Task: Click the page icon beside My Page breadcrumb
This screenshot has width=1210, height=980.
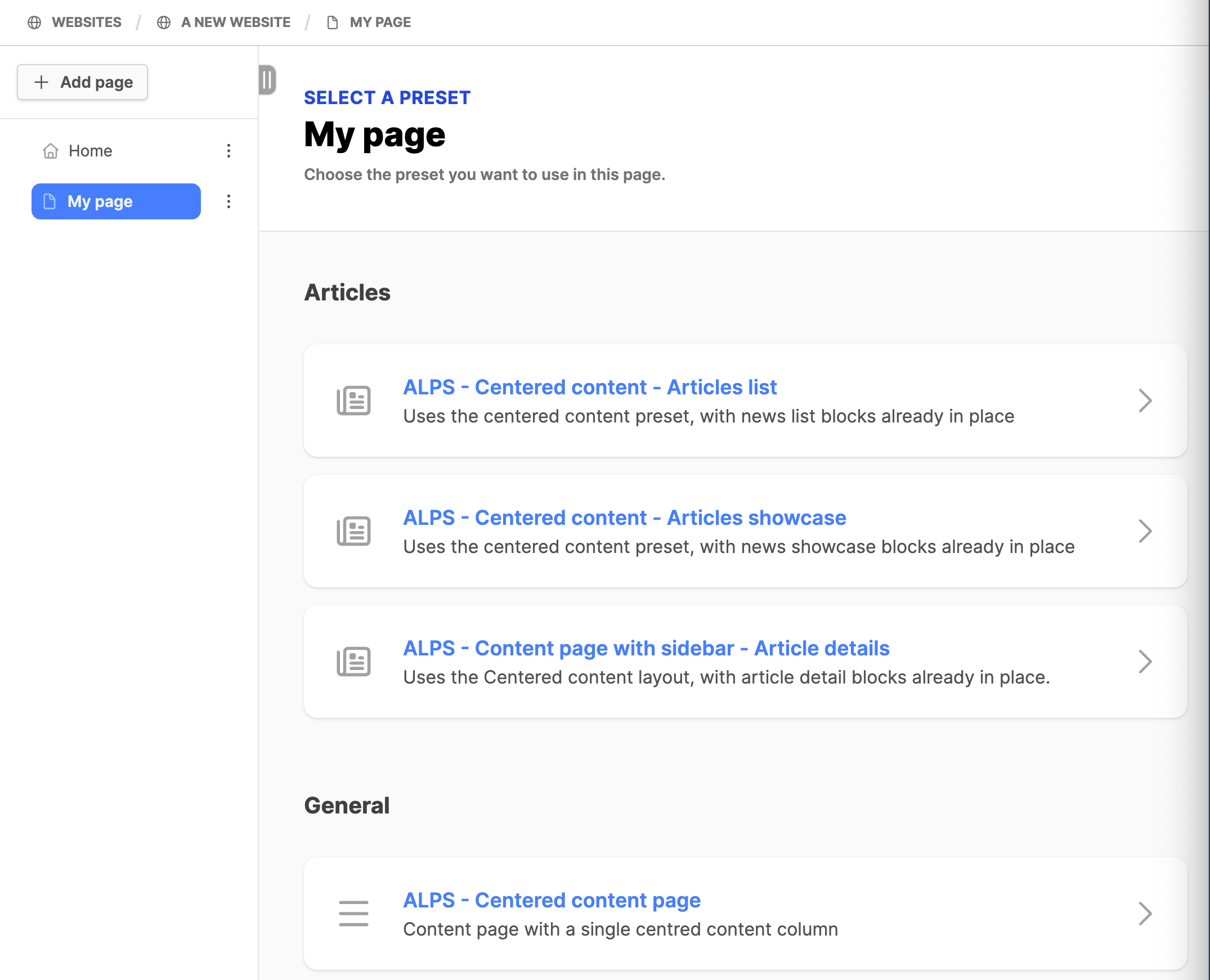Action: point(333,23)
